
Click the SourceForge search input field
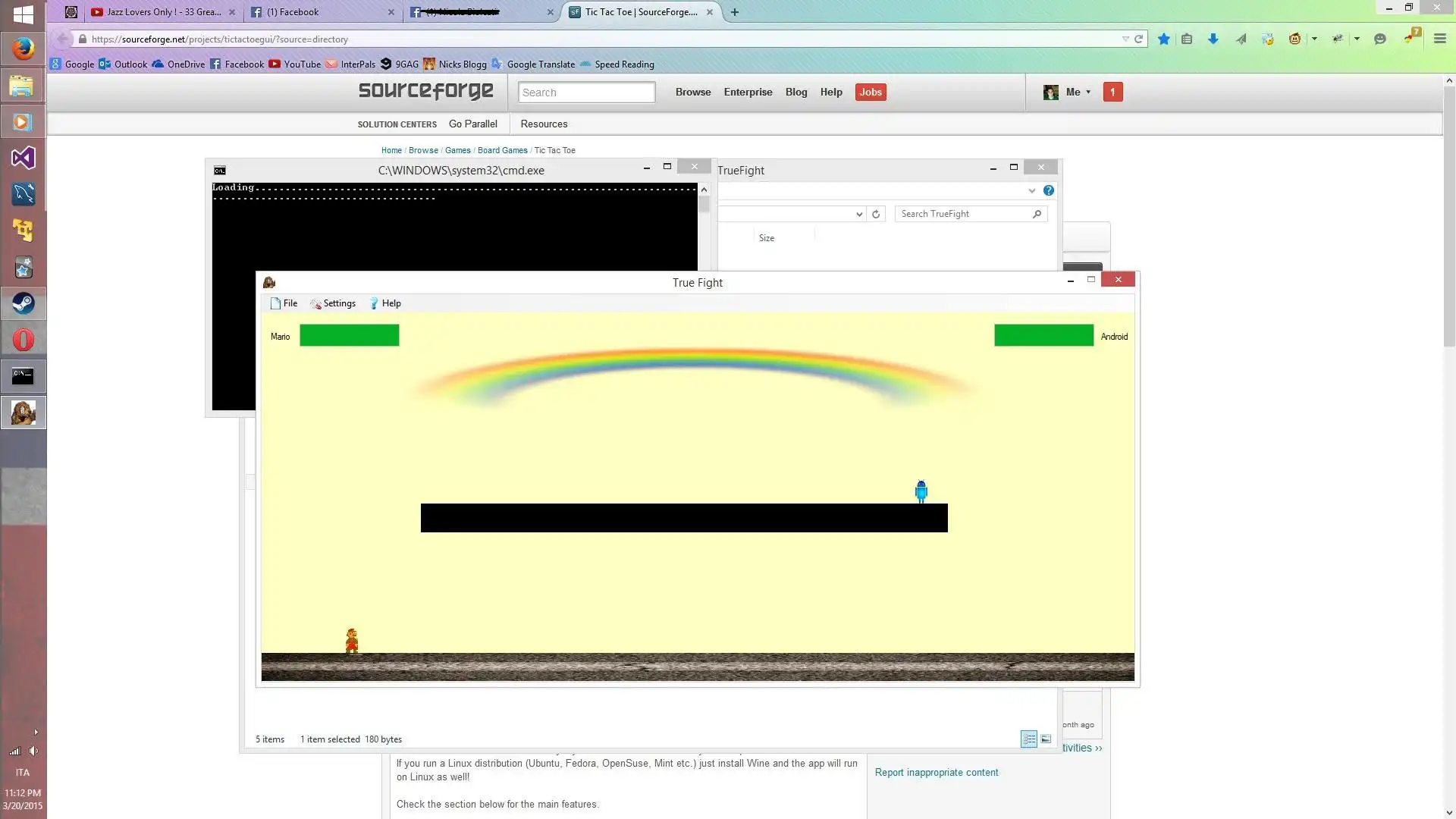(x=586, y=91)
